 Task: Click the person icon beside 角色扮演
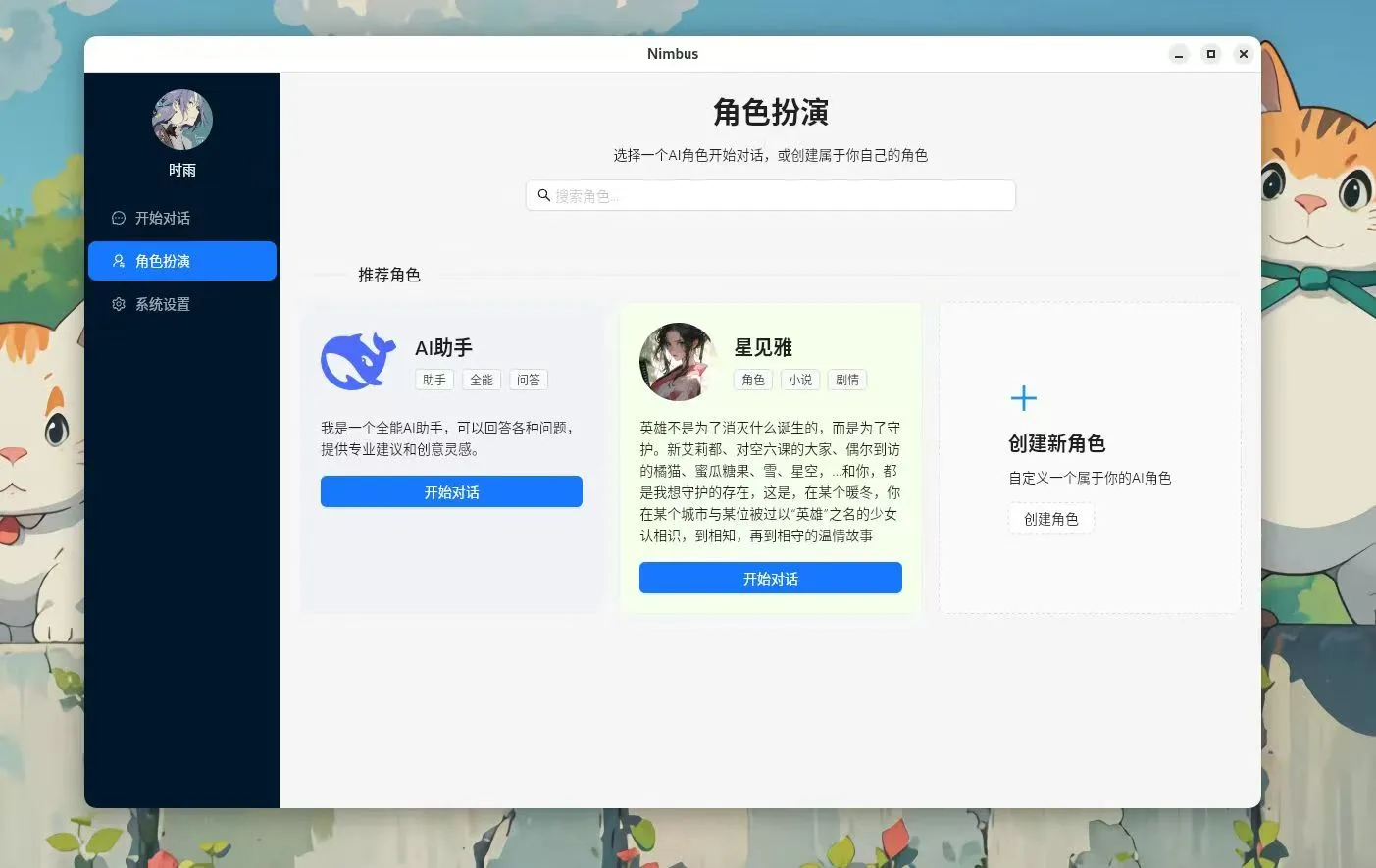click(119, 261)
